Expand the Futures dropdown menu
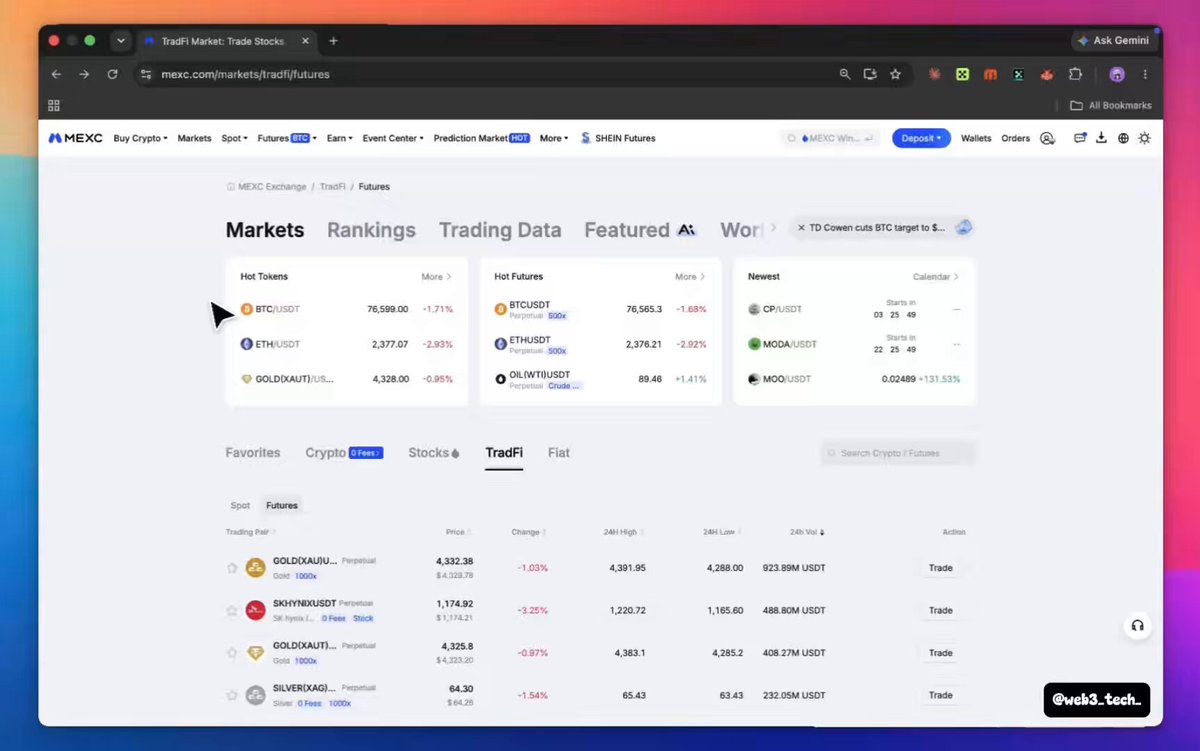 (287, 138)
